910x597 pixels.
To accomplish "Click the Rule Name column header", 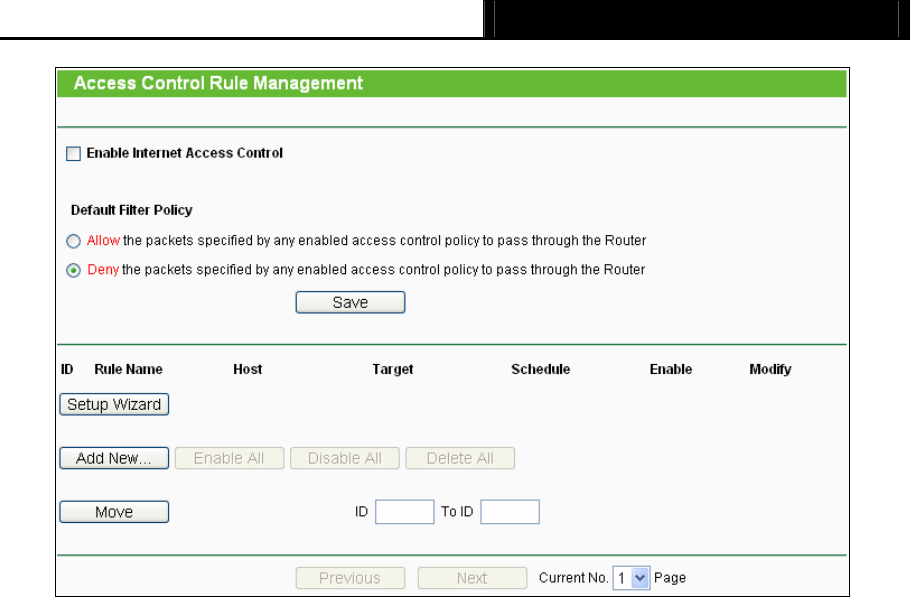I will [x=128, y=370].
